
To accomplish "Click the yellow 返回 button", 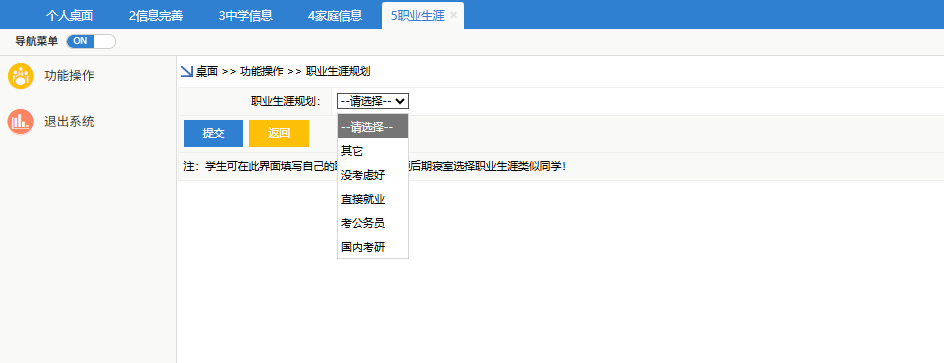I will [x=279, y=134].
